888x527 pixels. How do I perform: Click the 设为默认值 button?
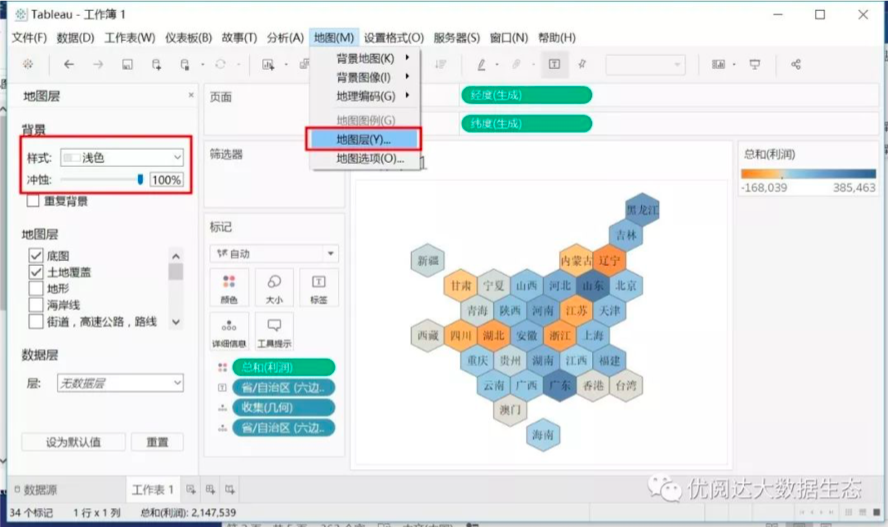[x=73, y=442]
